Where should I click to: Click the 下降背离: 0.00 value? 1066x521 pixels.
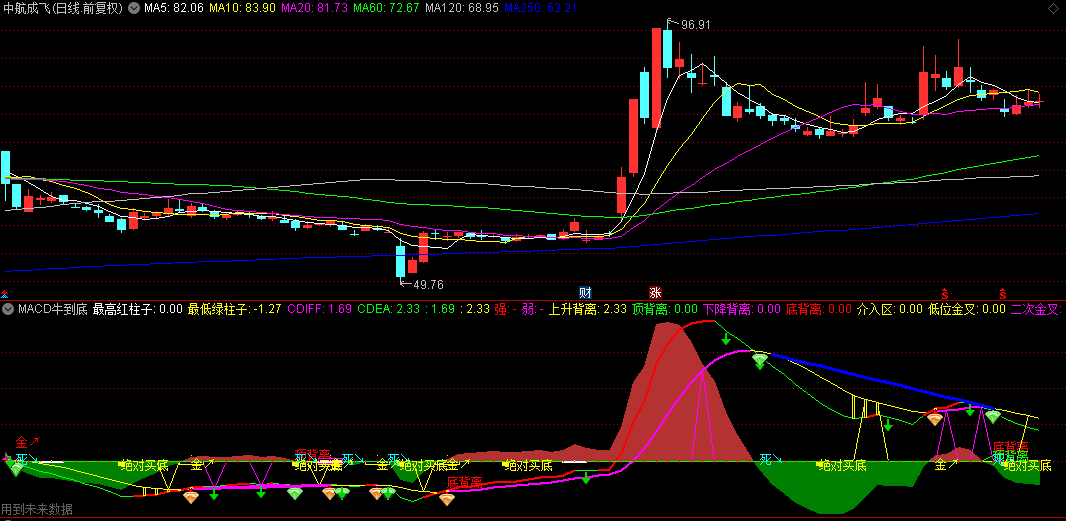(742, 310)
